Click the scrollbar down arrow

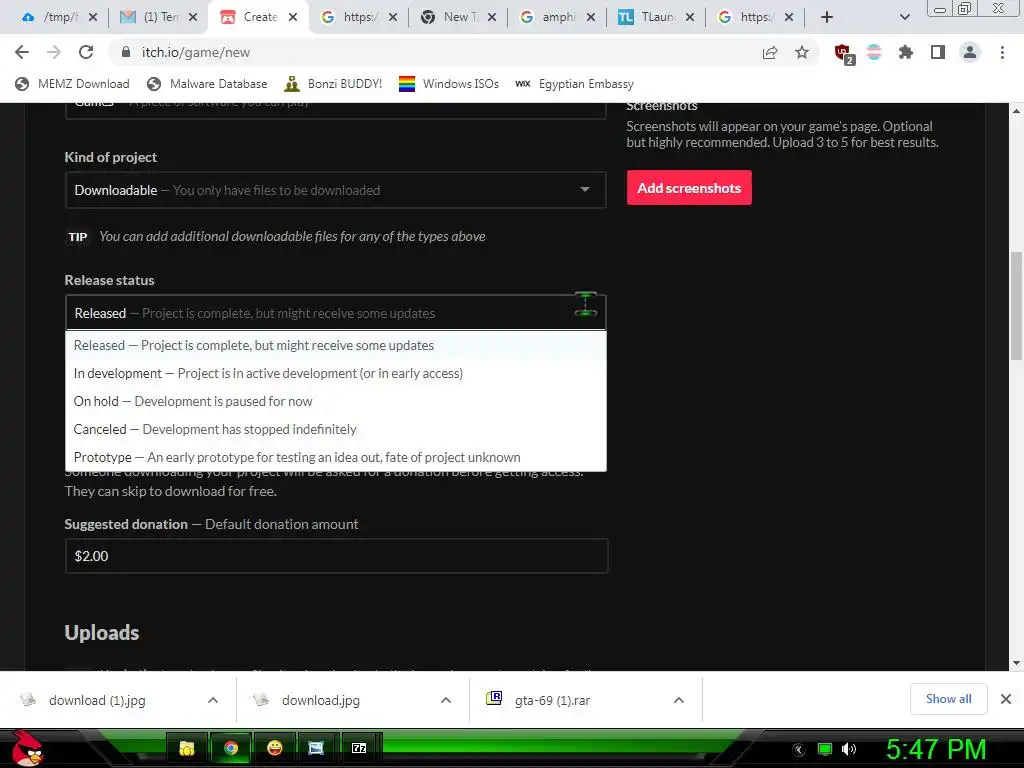pyautogui.click(x=1016, y=663)
